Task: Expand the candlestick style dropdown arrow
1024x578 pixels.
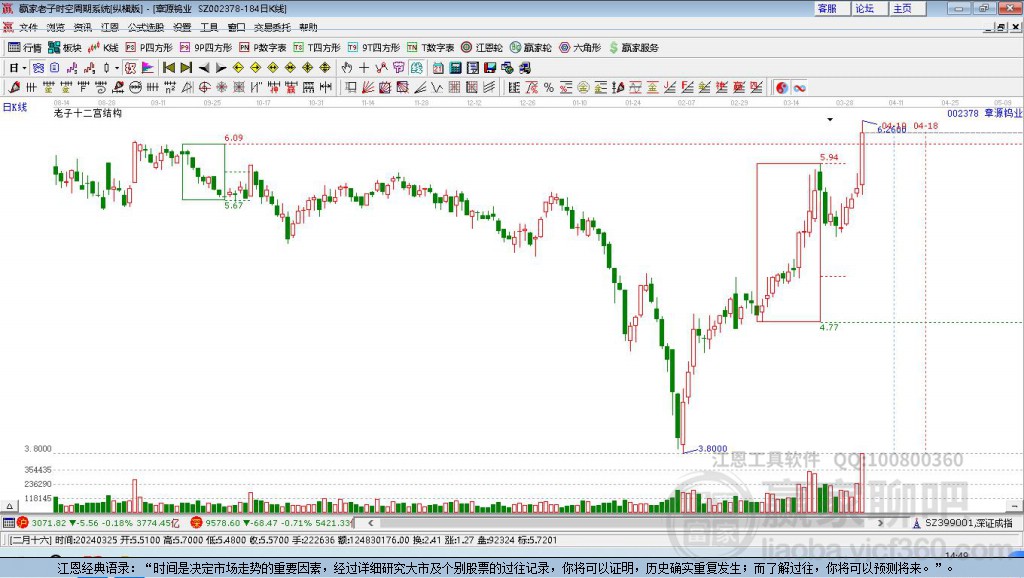Action: tap(117, 68)
